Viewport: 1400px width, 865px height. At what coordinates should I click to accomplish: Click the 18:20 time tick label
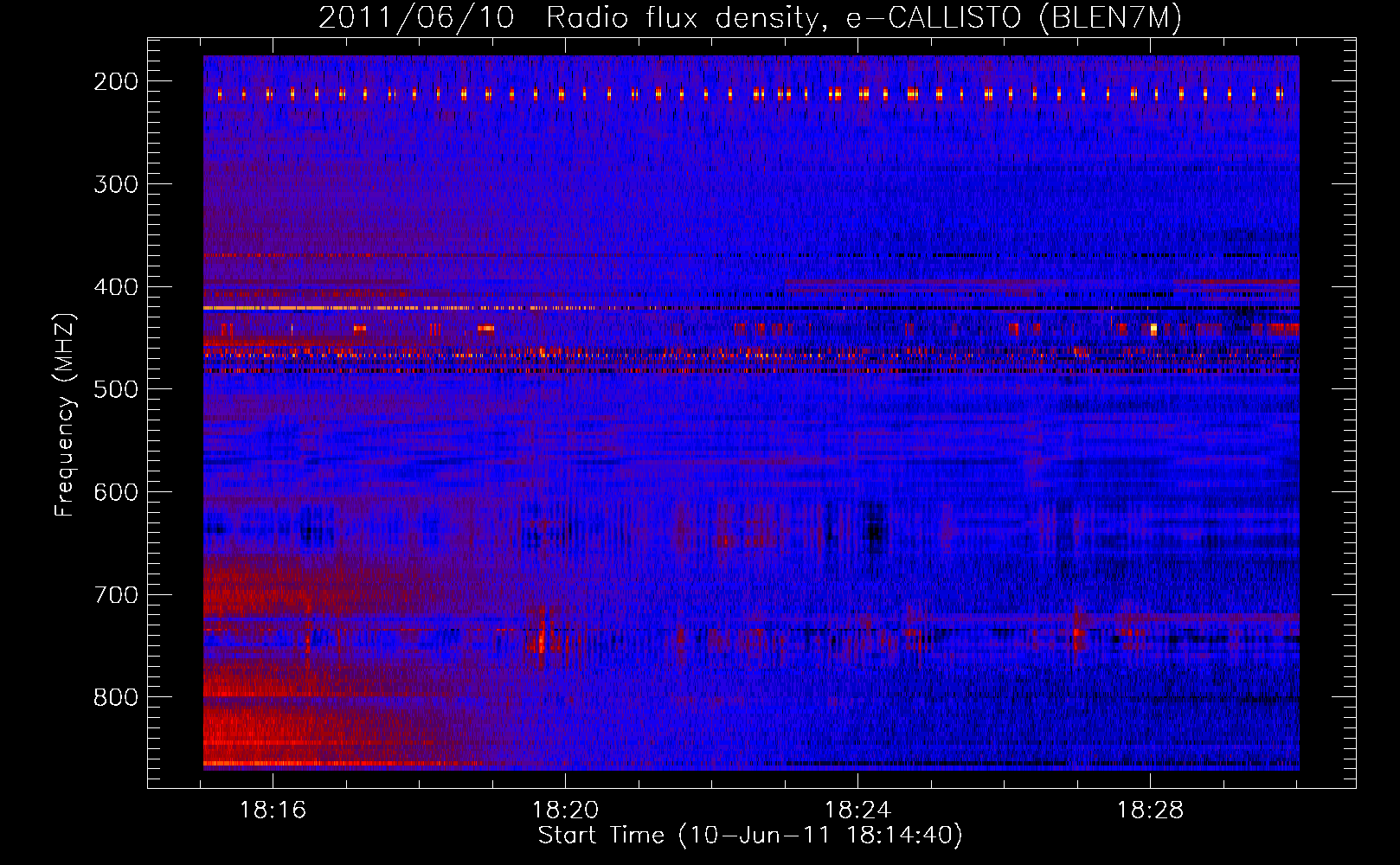coord(565,811)
